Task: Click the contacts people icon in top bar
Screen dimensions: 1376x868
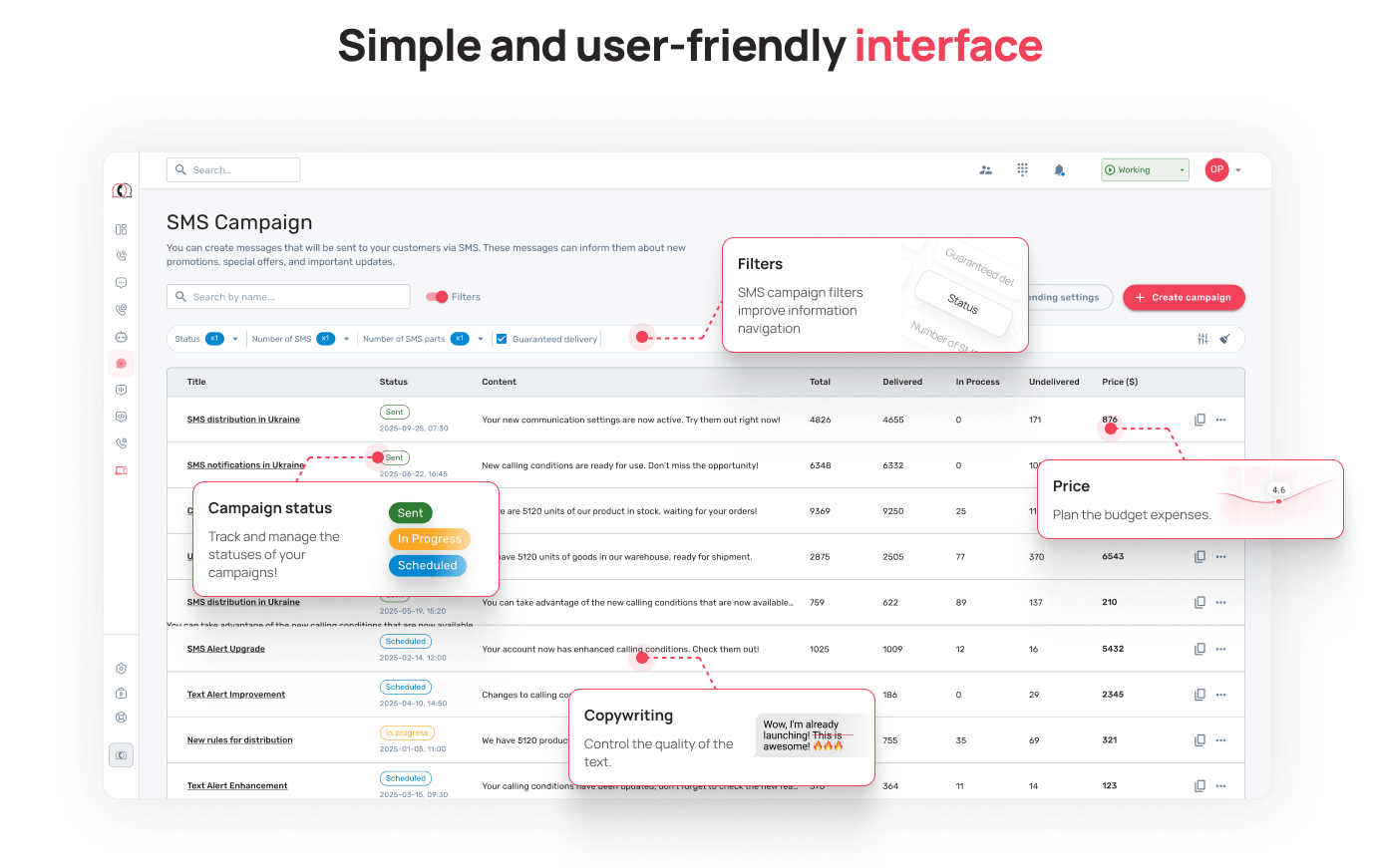Action: (x=985, y=170)
